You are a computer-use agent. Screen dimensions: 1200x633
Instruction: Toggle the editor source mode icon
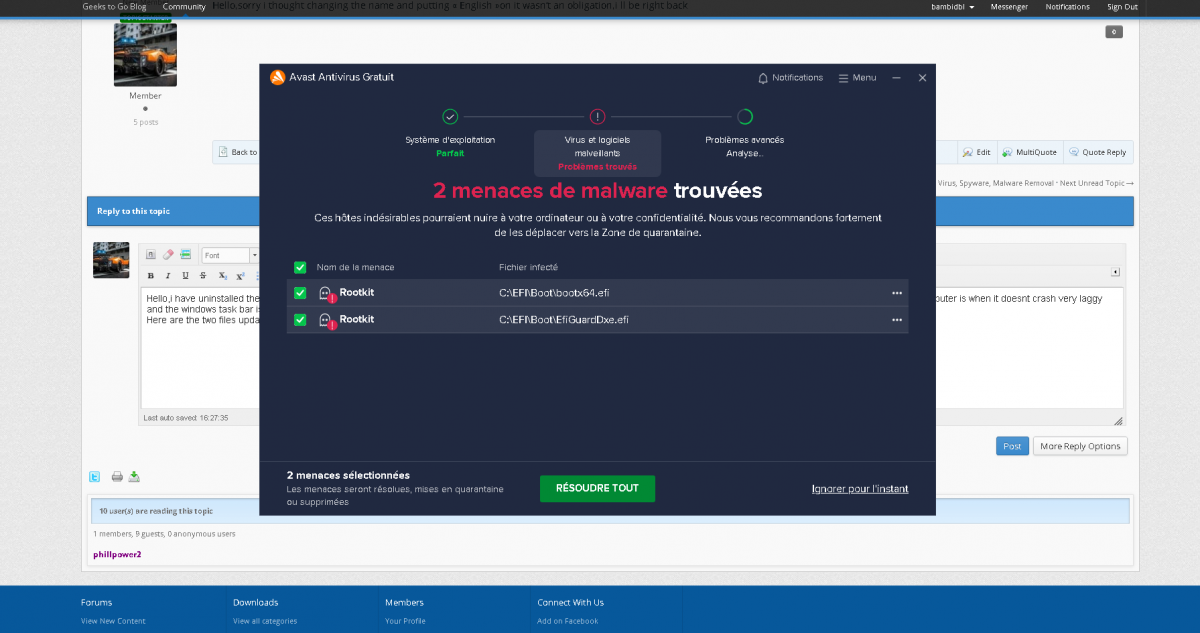pos(151,255)
